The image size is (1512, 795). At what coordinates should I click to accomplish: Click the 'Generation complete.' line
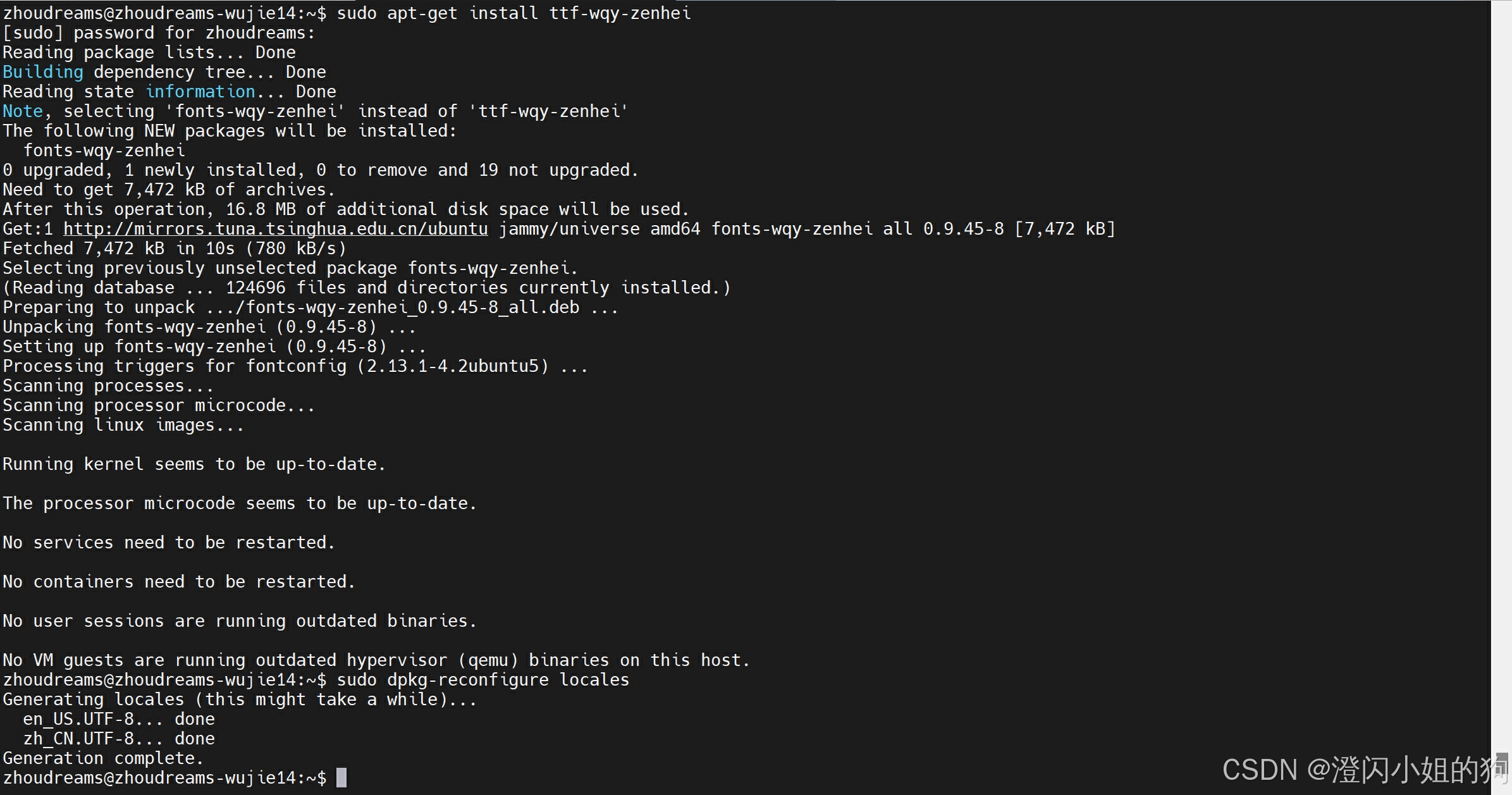103,758
